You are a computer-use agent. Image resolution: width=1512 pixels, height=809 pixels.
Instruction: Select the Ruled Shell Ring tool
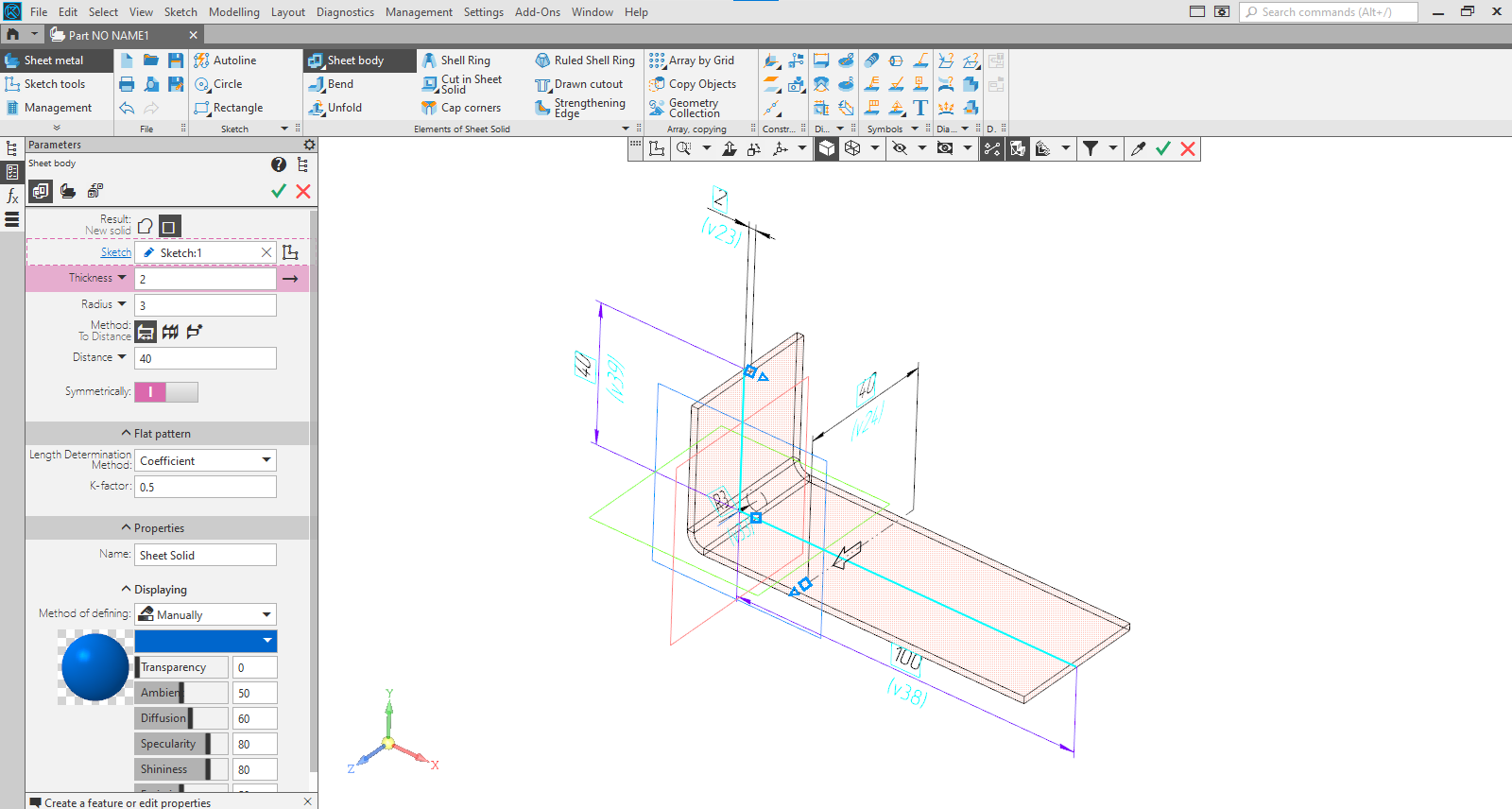coord(585,60)
